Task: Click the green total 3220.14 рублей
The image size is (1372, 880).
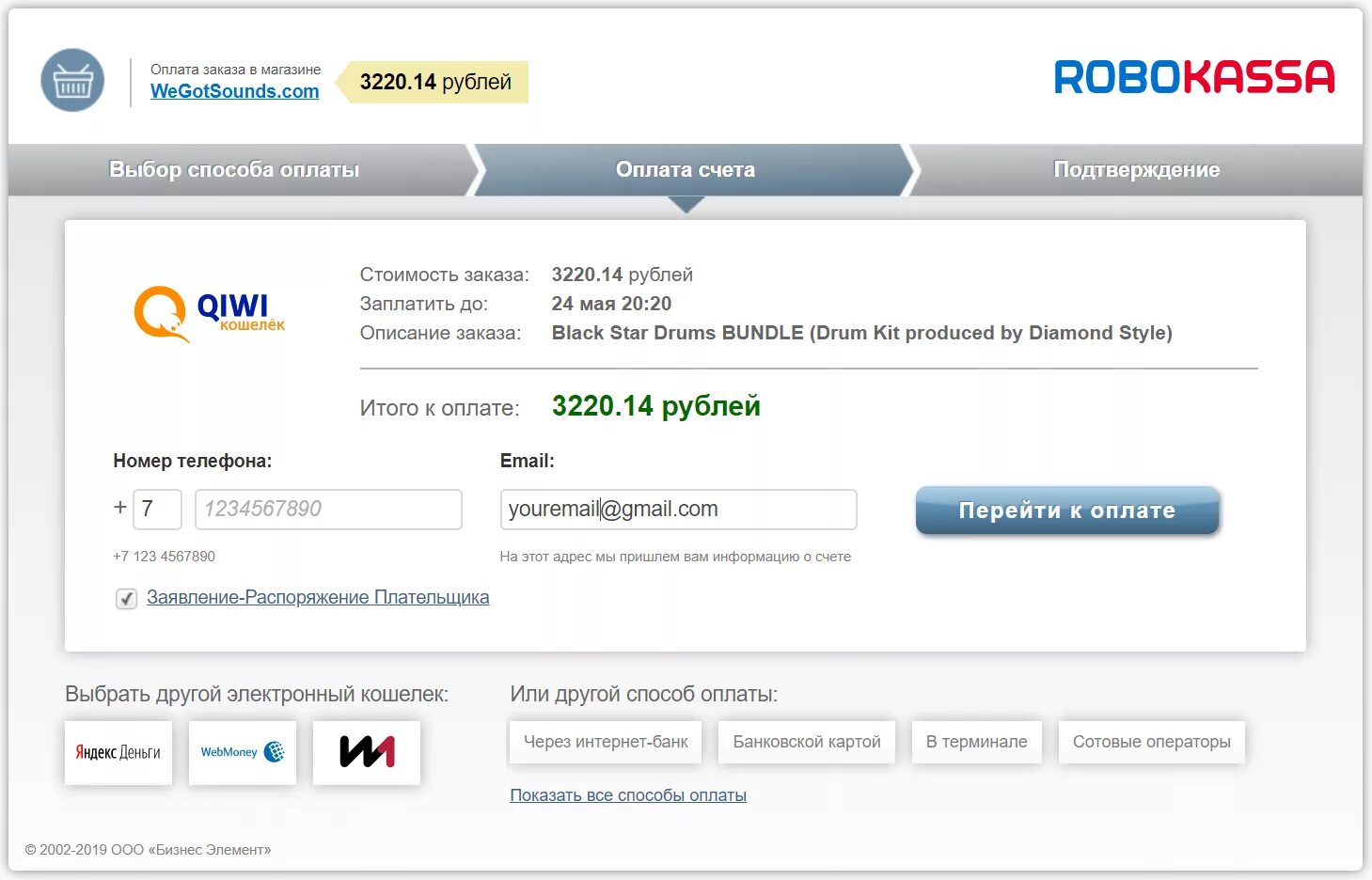Action: [x=656, y=406]
